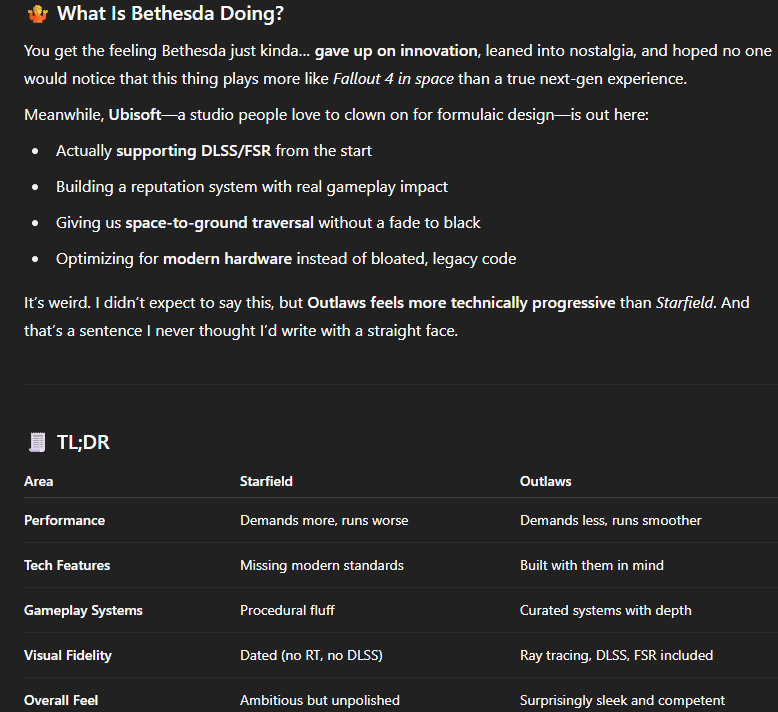Screen dimensions: 778x712
Task: Click the sentence starting "Meanwhile, Ubisoft"
Action: click(x=336, y=115)
